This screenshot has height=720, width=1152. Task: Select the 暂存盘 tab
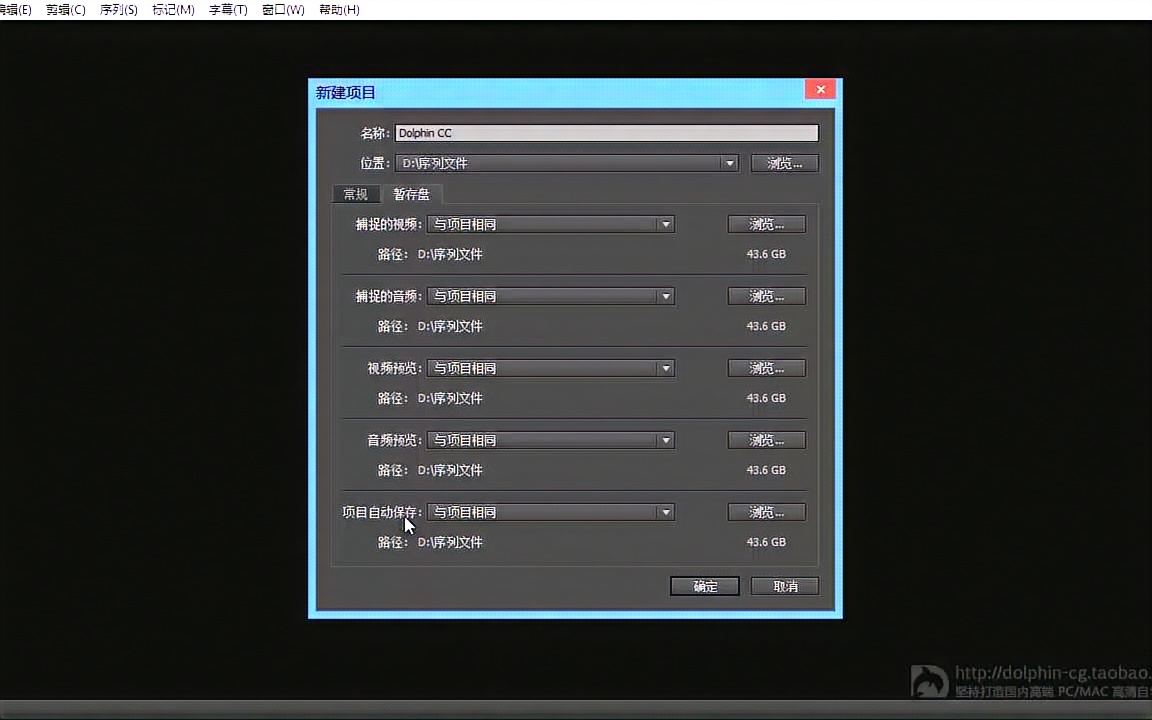click(x=411, y=194)
